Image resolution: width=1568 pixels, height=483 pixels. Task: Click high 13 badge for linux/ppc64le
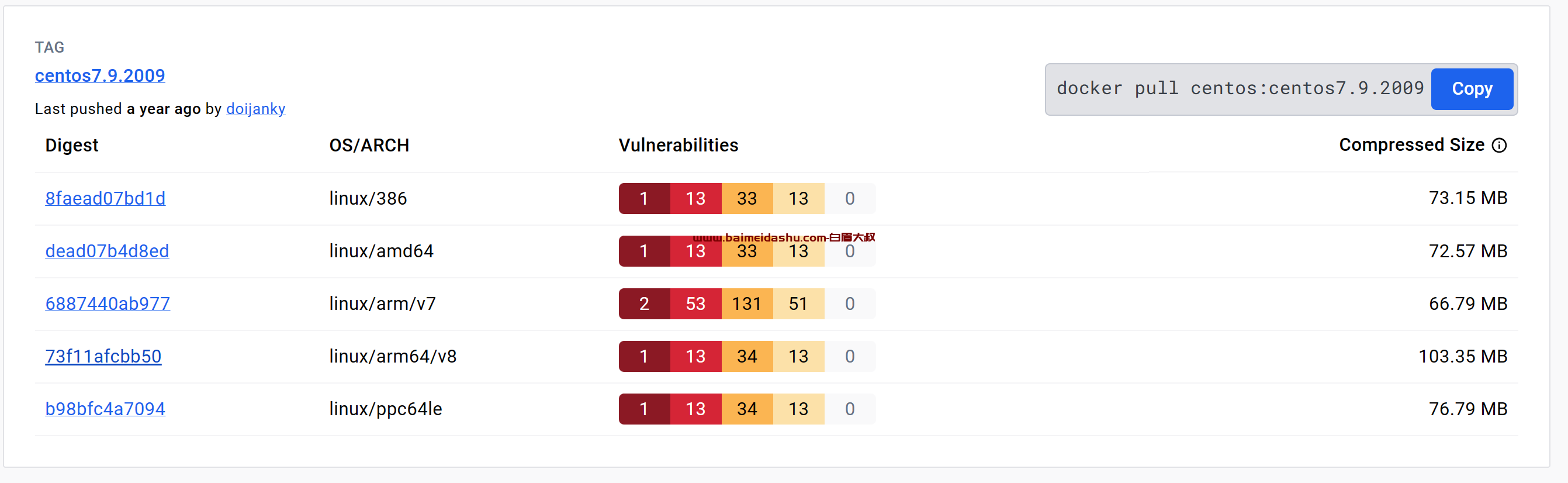[x=695, y=409]
